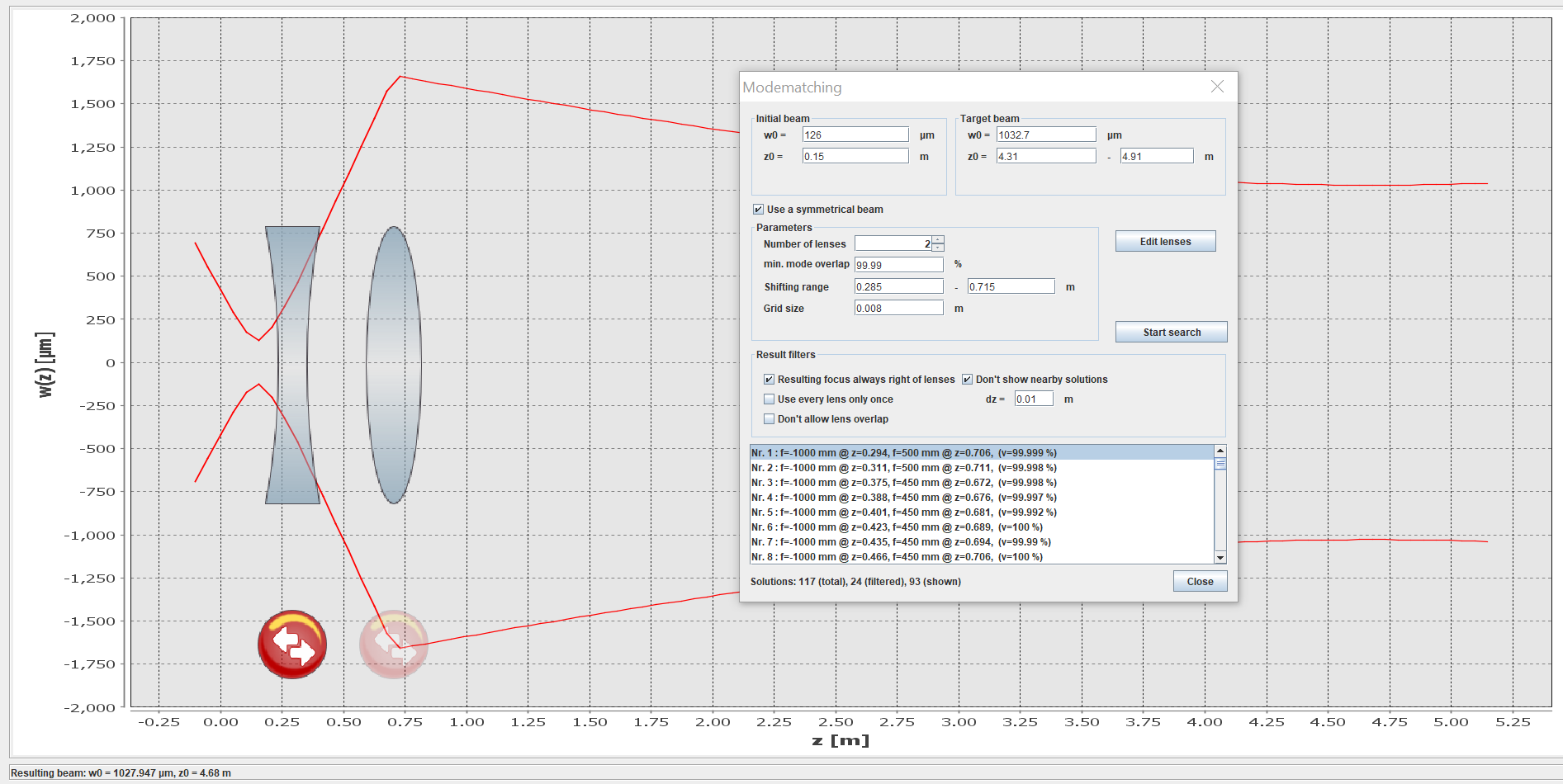Select solution Nr. 2 with z=0.311

click(x=982, y=468)
